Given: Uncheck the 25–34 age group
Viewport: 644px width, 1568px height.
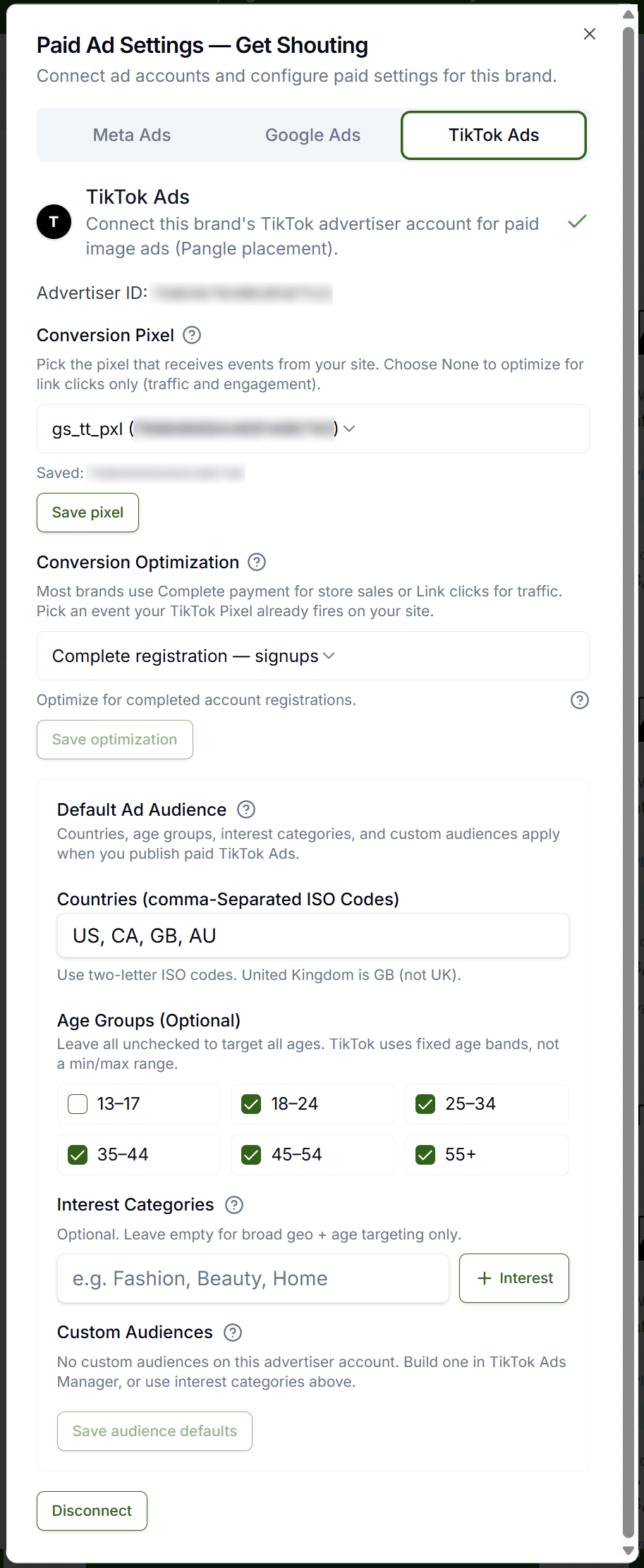Looking at the screenshot, I should [425, 1104].
